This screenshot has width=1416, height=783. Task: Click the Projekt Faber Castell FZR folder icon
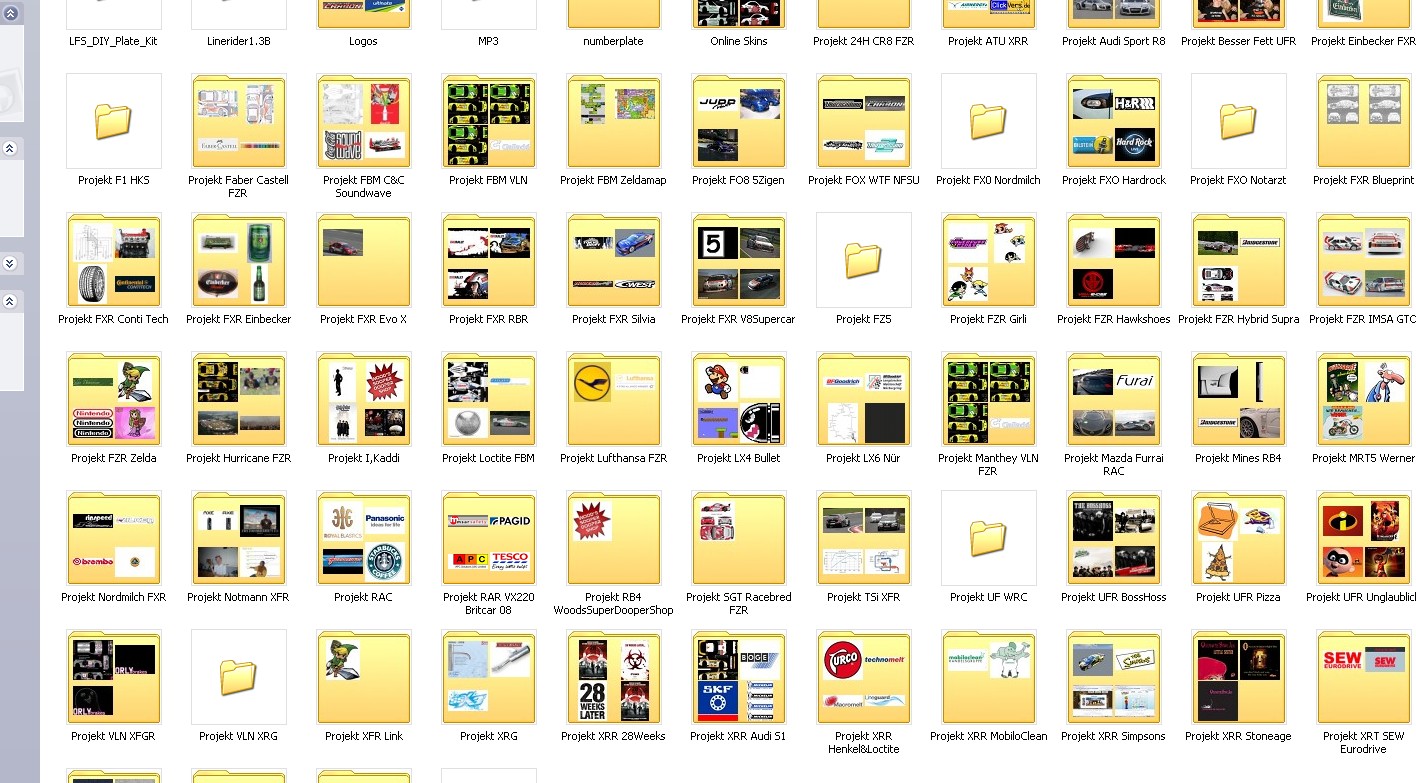tap(239, 121)
